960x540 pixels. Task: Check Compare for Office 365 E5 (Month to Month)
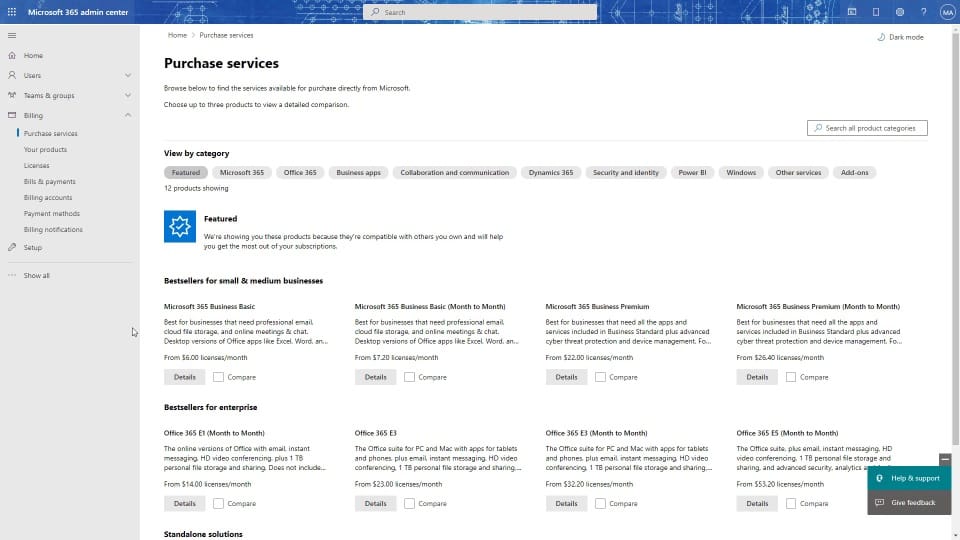(791, 503)
